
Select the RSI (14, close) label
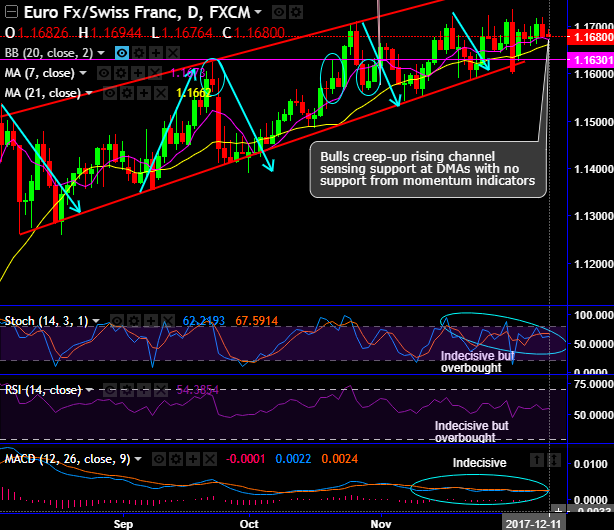point(43,390)
